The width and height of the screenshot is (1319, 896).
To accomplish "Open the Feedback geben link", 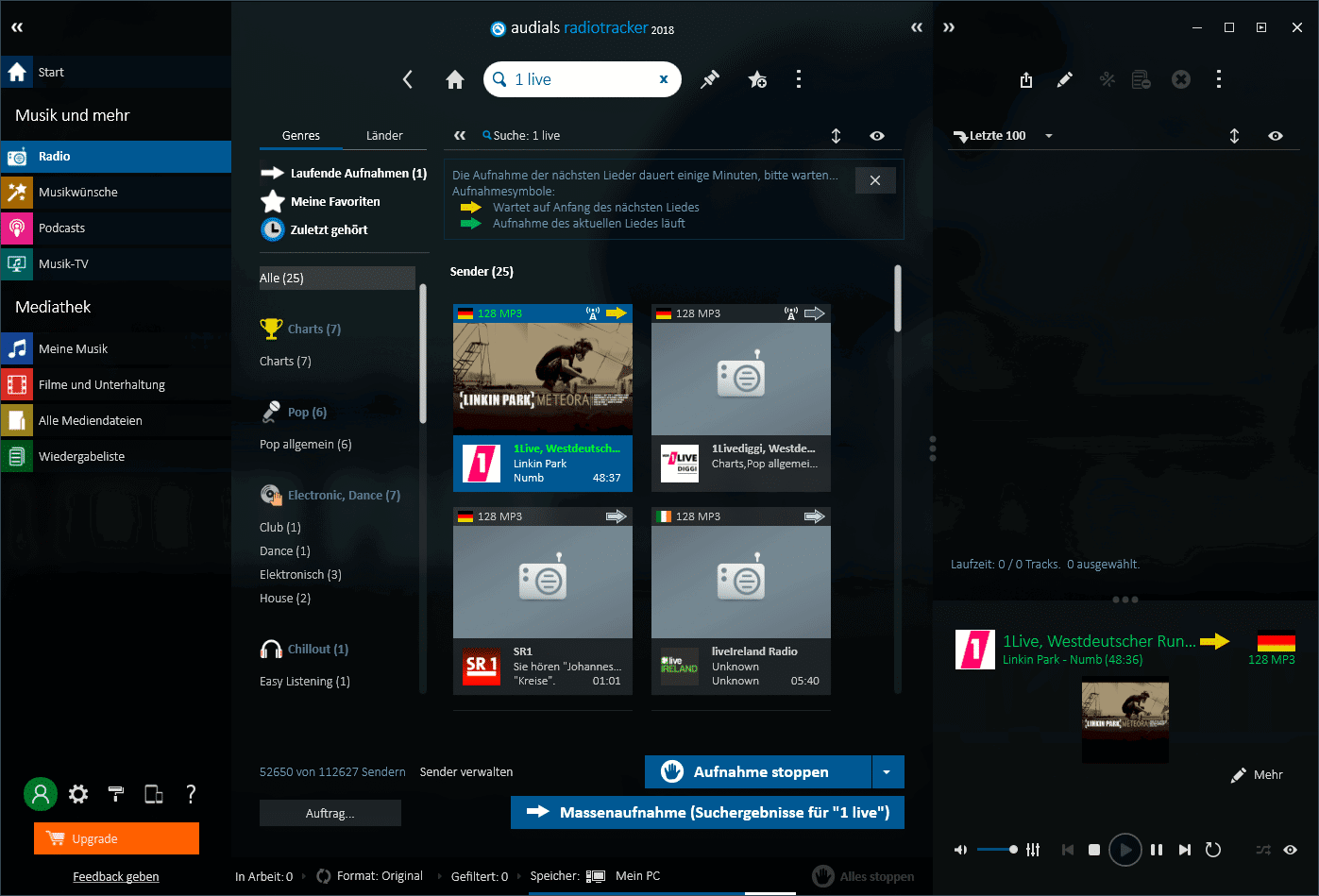I will pos(116,876).
